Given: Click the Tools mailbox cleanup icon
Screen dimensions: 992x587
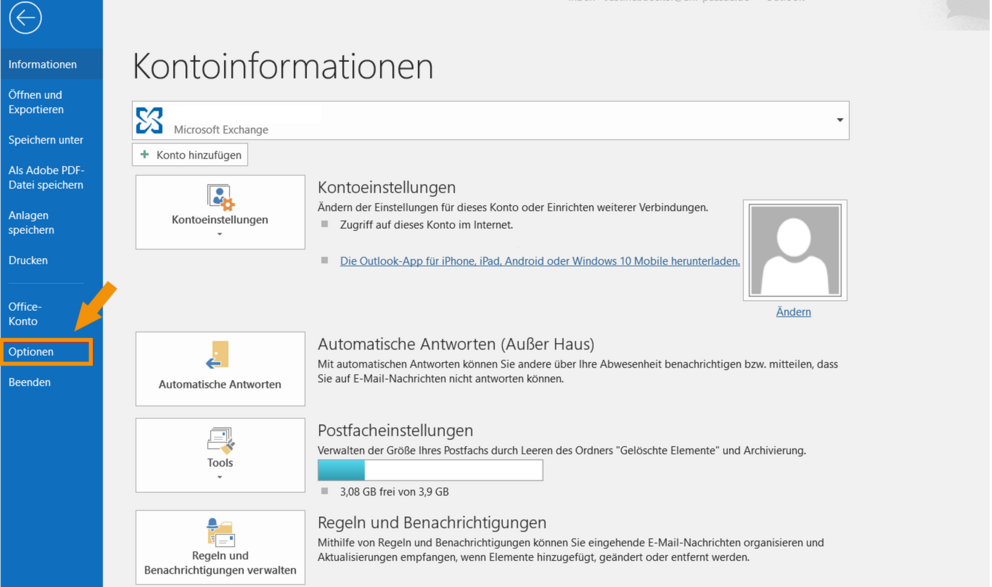Looking at the screenshot, I should coord(220,440).
